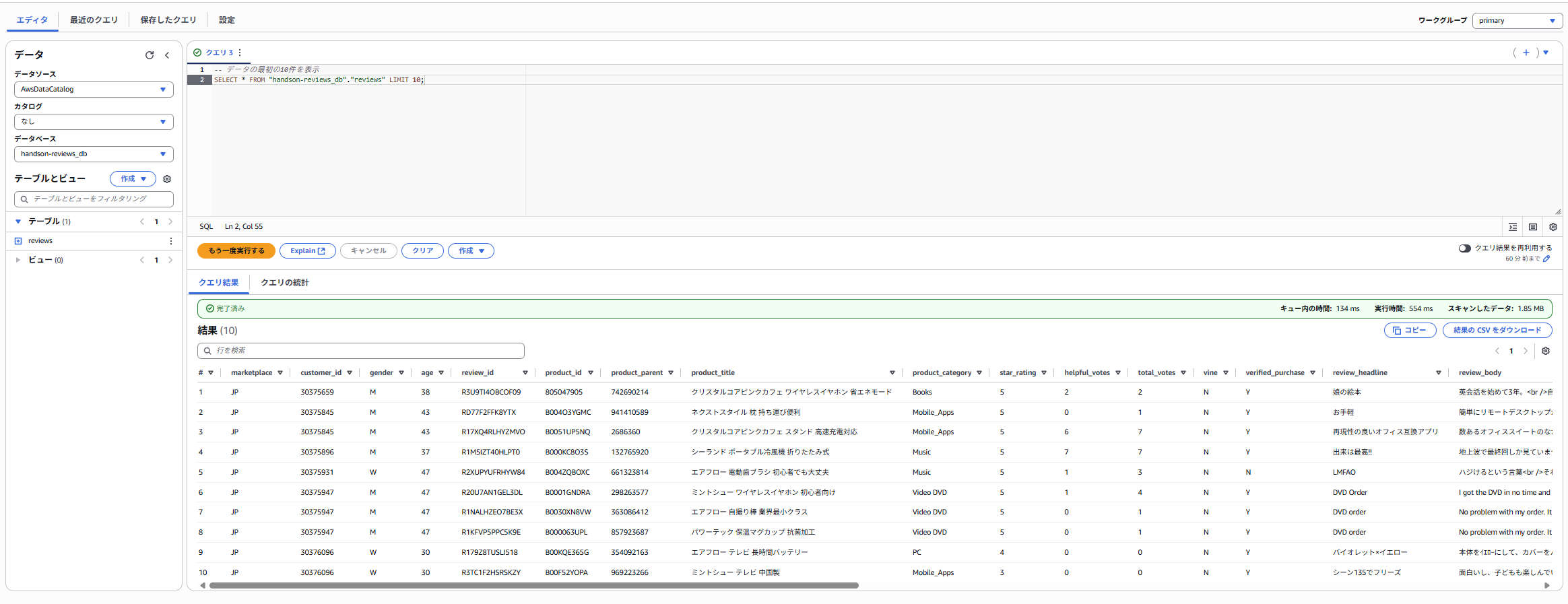The width and height of the screenshot is (1568, 604).
Task: Go to previous views page
Action: (x=142, y=260)
